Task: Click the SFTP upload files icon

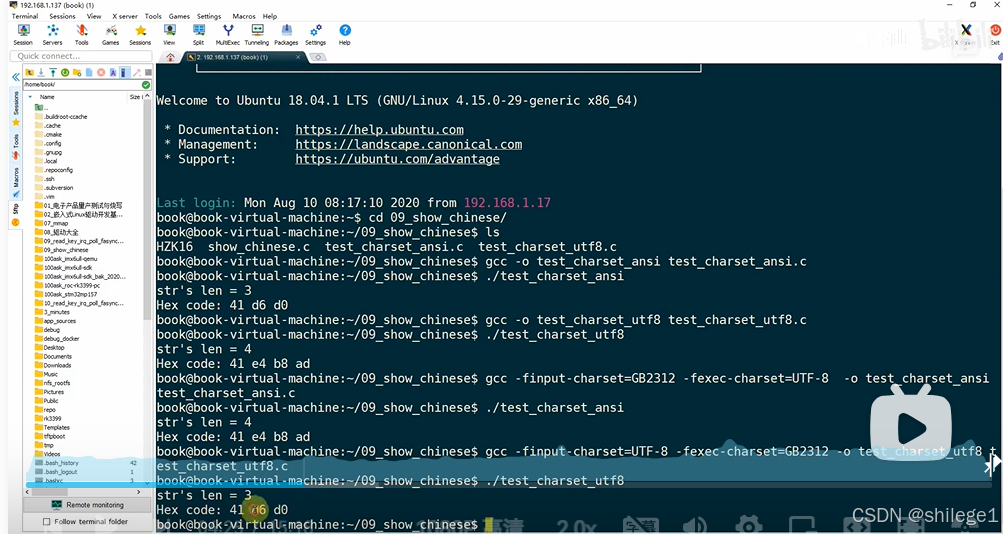Action: coord(53,72)
